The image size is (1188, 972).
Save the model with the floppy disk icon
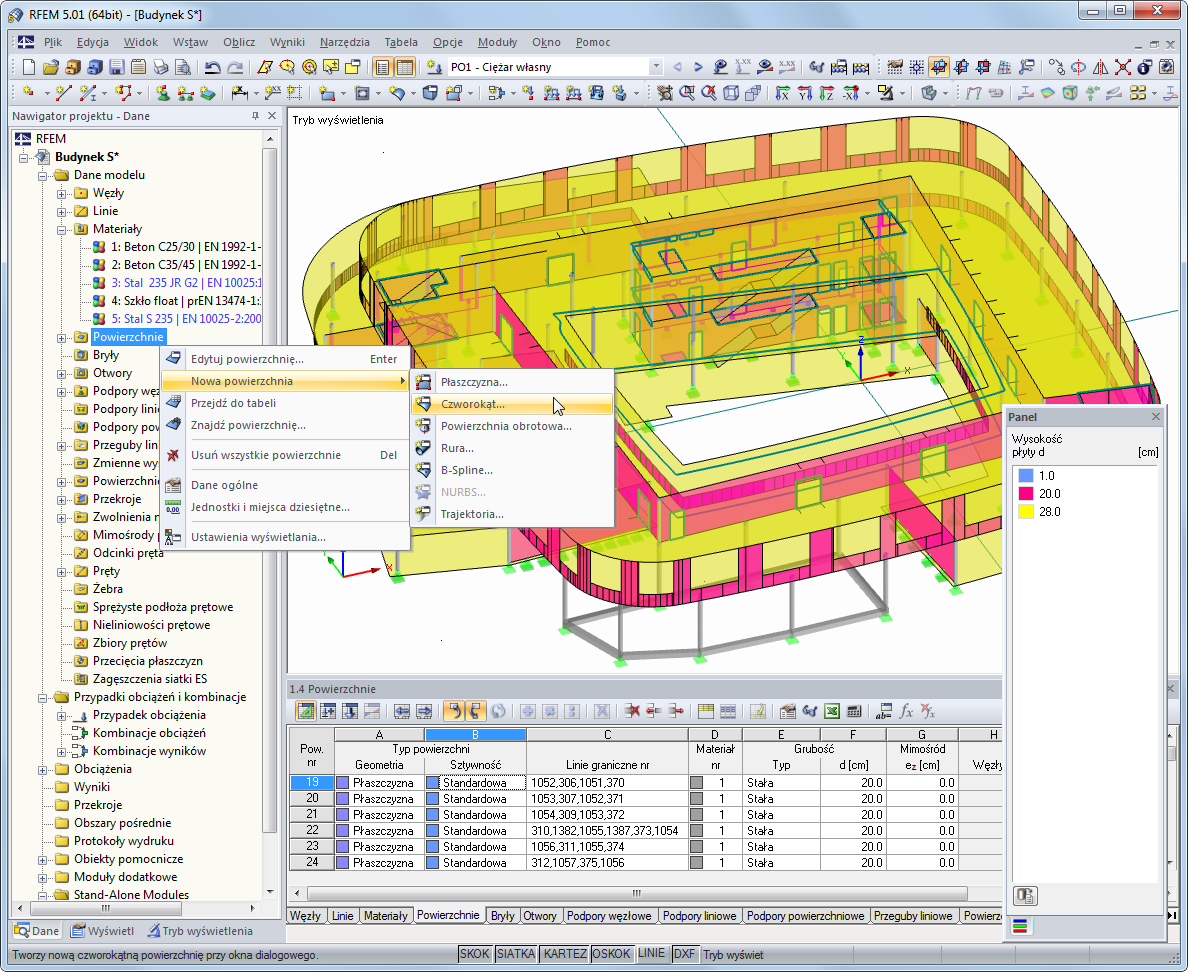[x=116, y=67]
